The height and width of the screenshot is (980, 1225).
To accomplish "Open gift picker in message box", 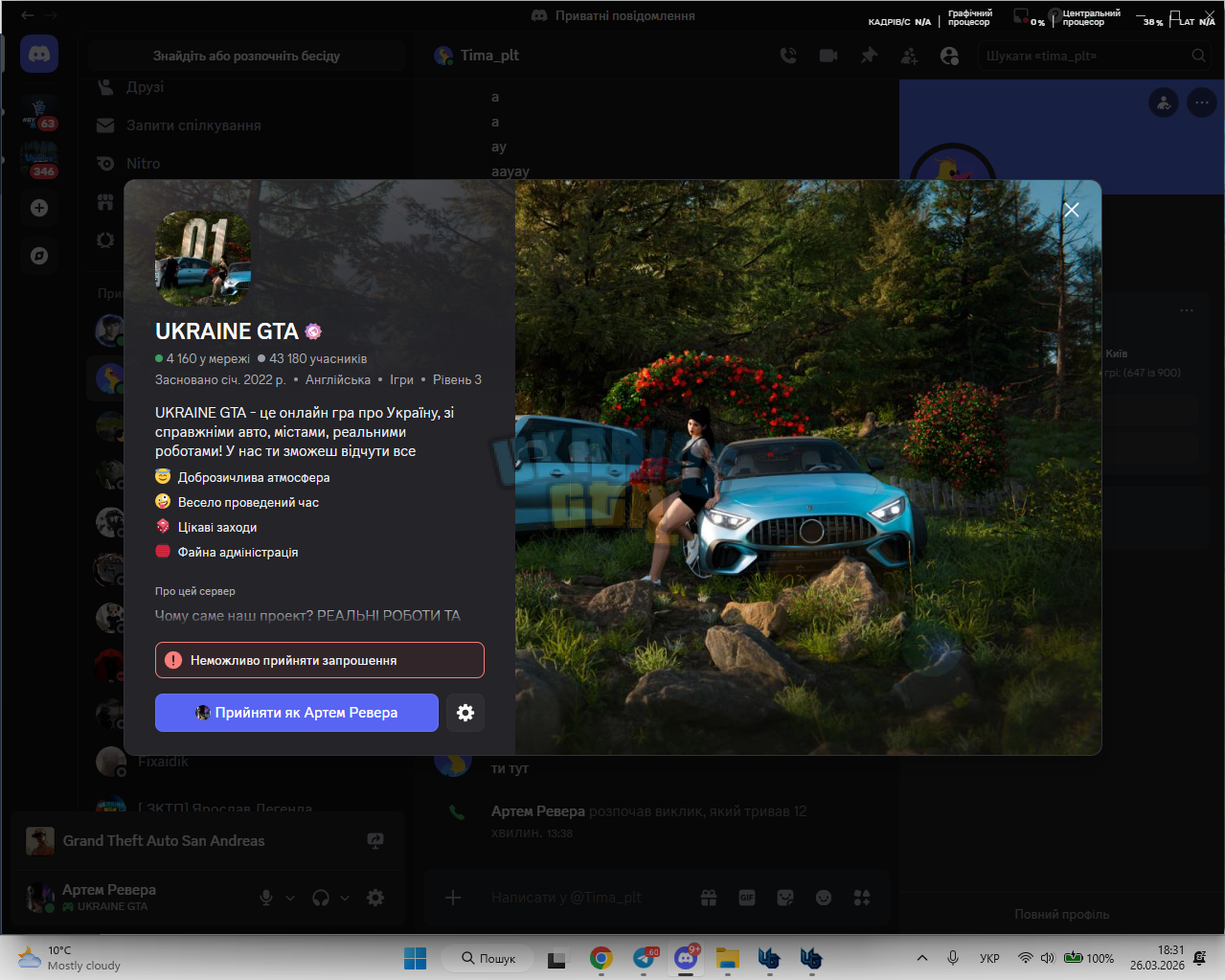I will click(x=709, y=898).
